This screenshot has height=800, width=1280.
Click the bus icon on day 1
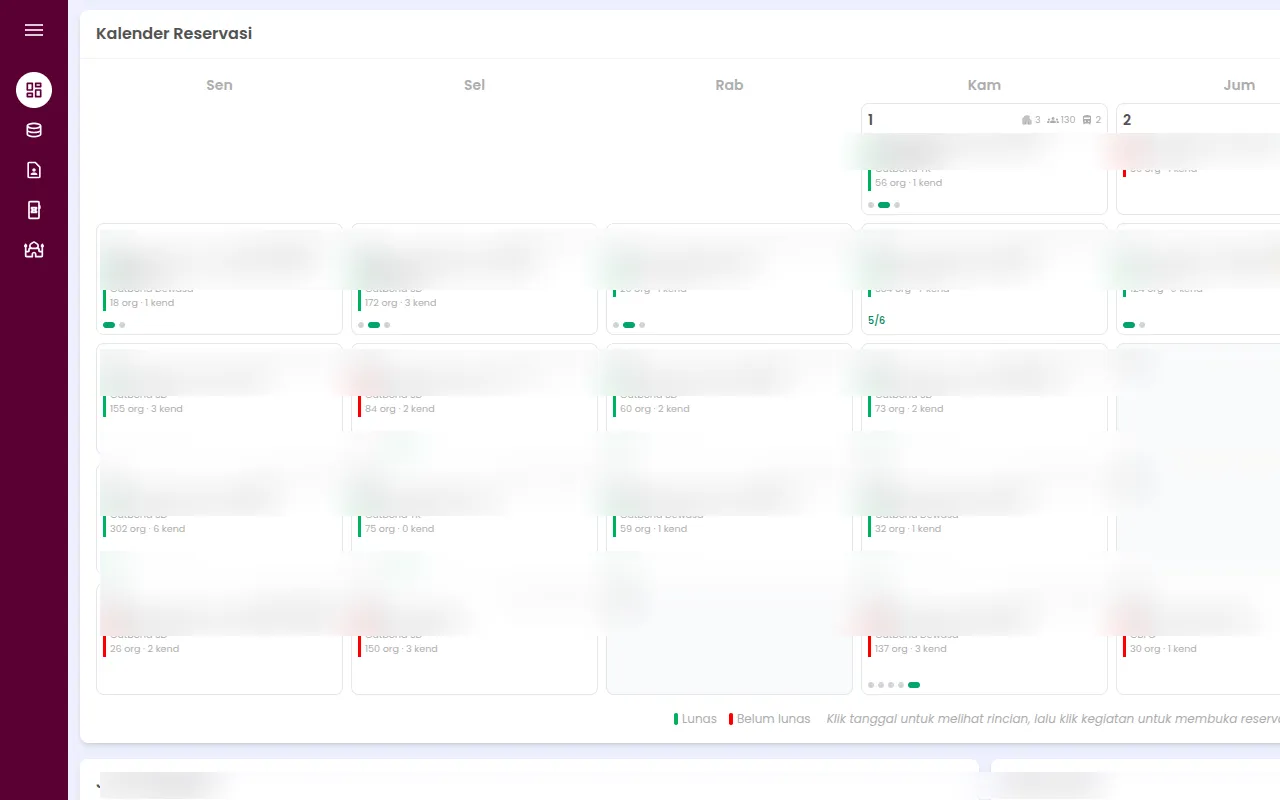point(1087,120)
